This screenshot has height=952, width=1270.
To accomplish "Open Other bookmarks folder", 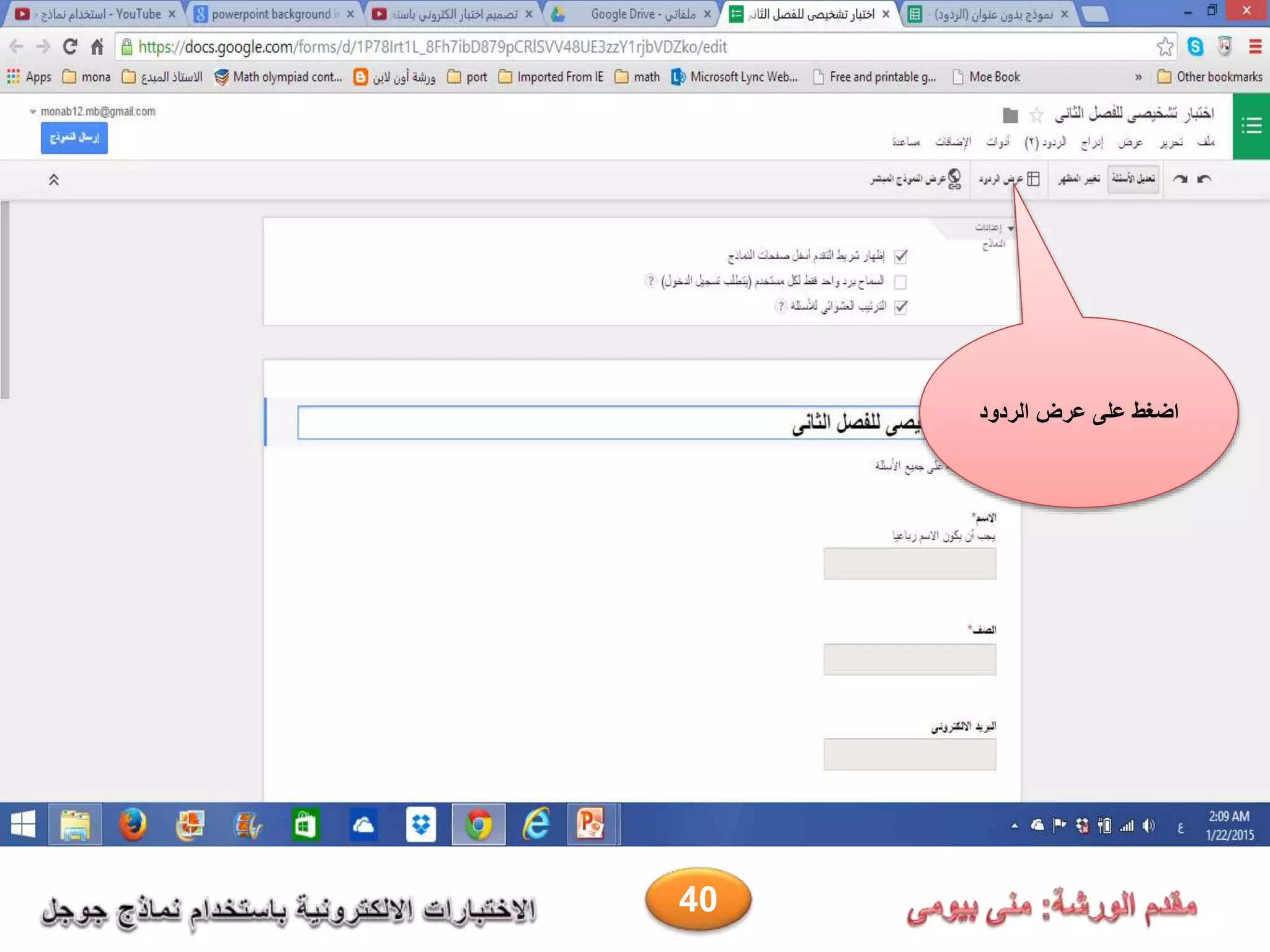I will point(1210,77).
